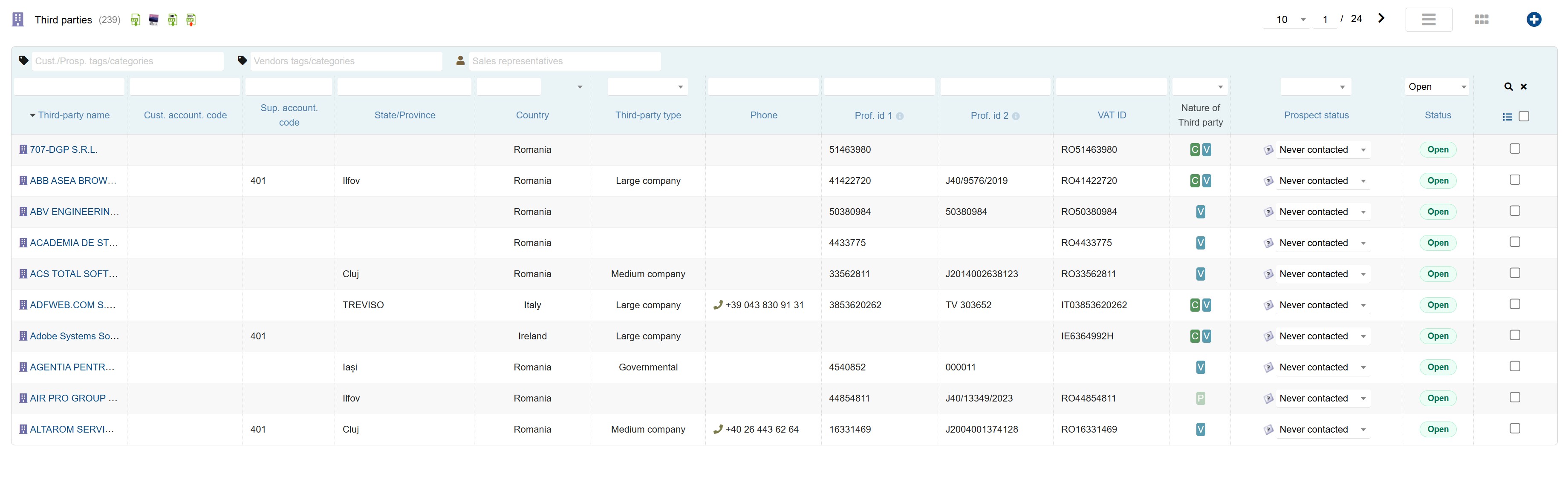The height and width of the screenshot is (479, 1568).
Task: Click the DB CSV import icon with red arrow
Action: pos(191,20)
